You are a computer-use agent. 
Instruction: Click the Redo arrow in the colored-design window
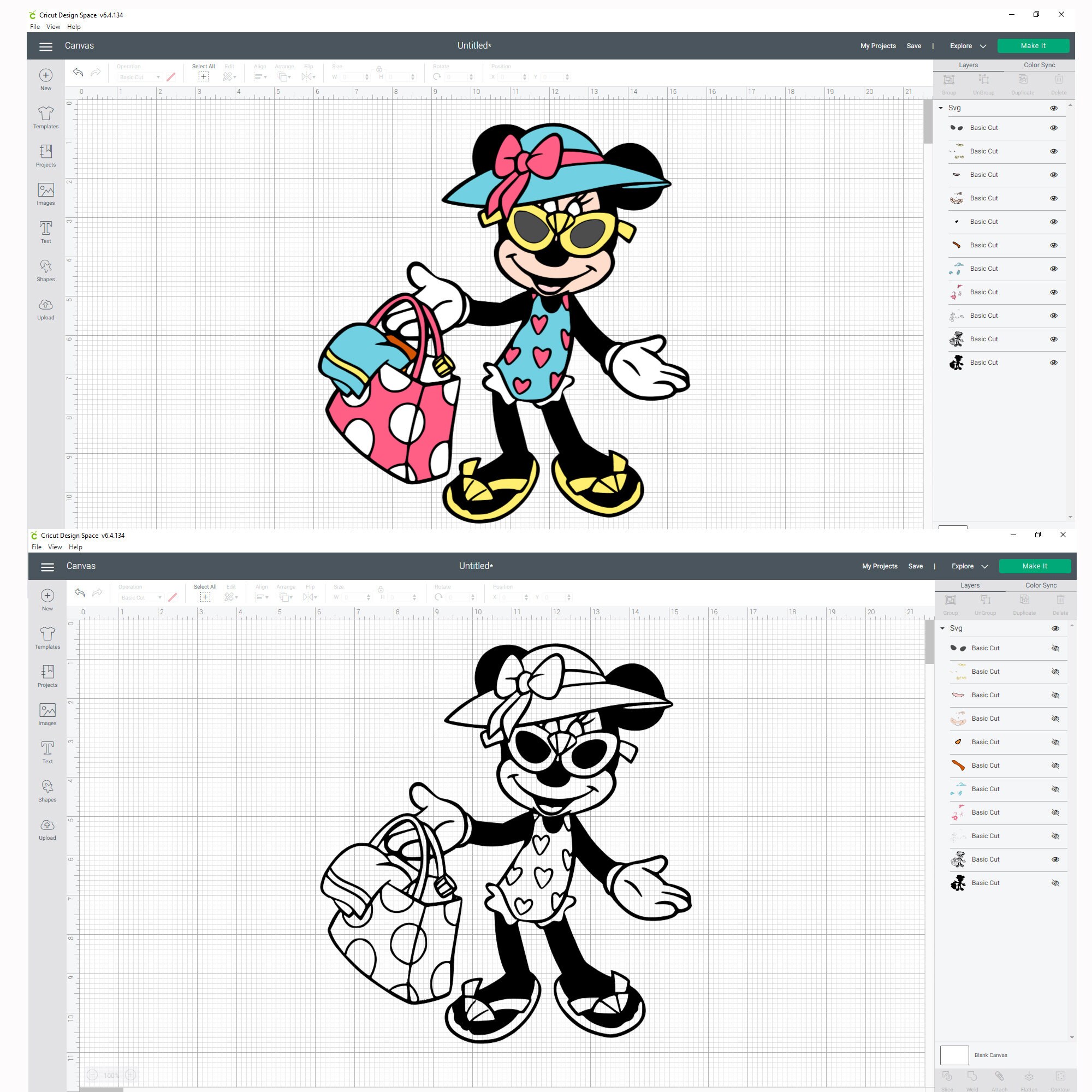click(96, 72)
